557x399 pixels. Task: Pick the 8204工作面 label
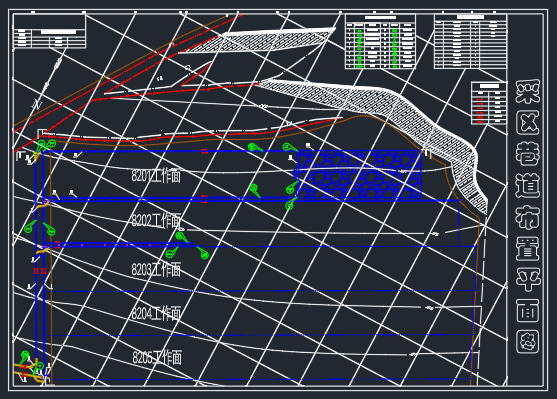click(x=156, y=313)
